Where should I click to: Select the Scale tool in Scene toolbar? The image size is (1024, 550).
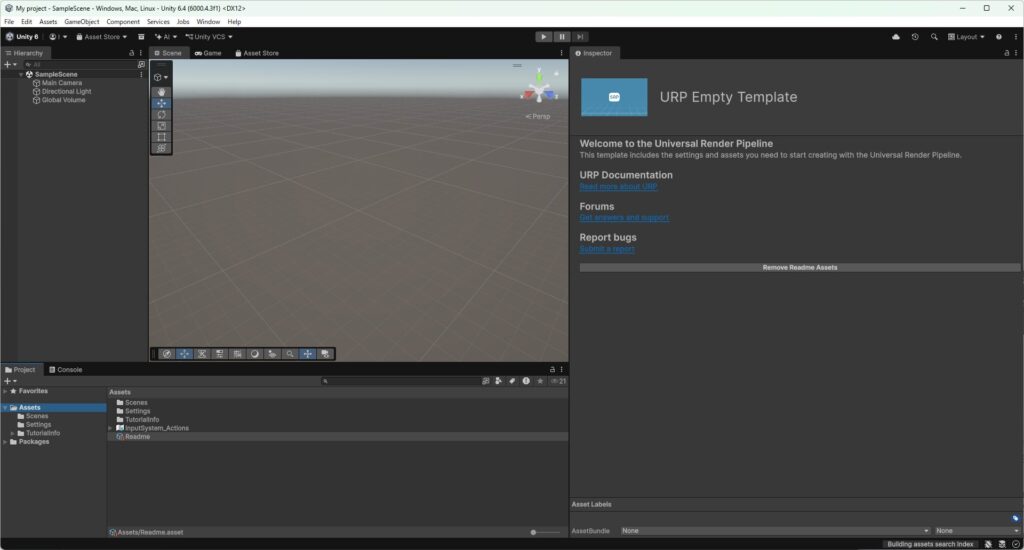(x=161, y=125)
